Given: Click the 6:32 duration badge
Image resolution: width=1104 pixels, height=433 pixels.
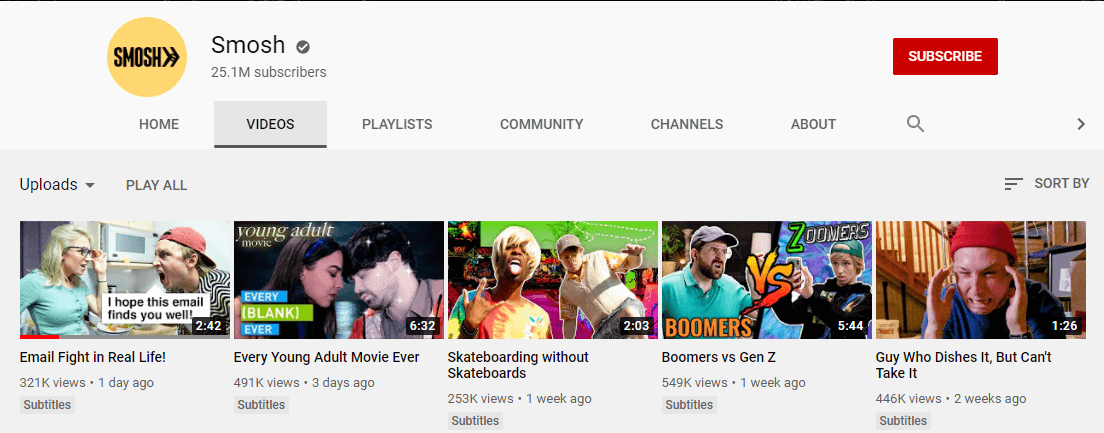Looking at the screenshot, I should coord(423,326).
